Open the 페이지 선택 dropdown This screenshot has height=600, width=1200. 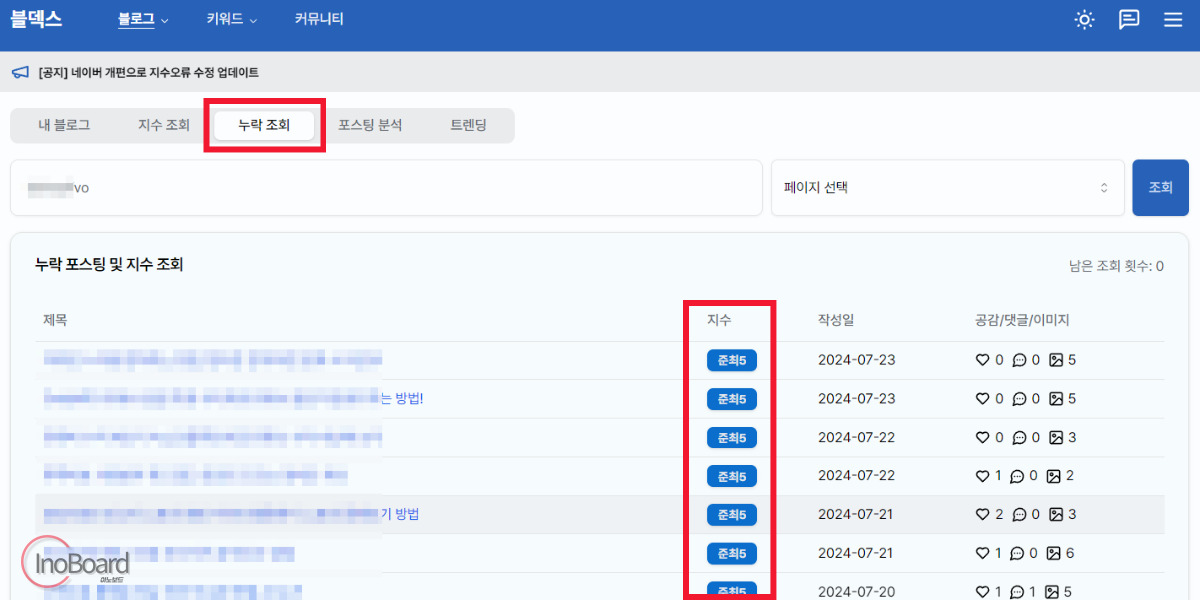pos(948,187)
